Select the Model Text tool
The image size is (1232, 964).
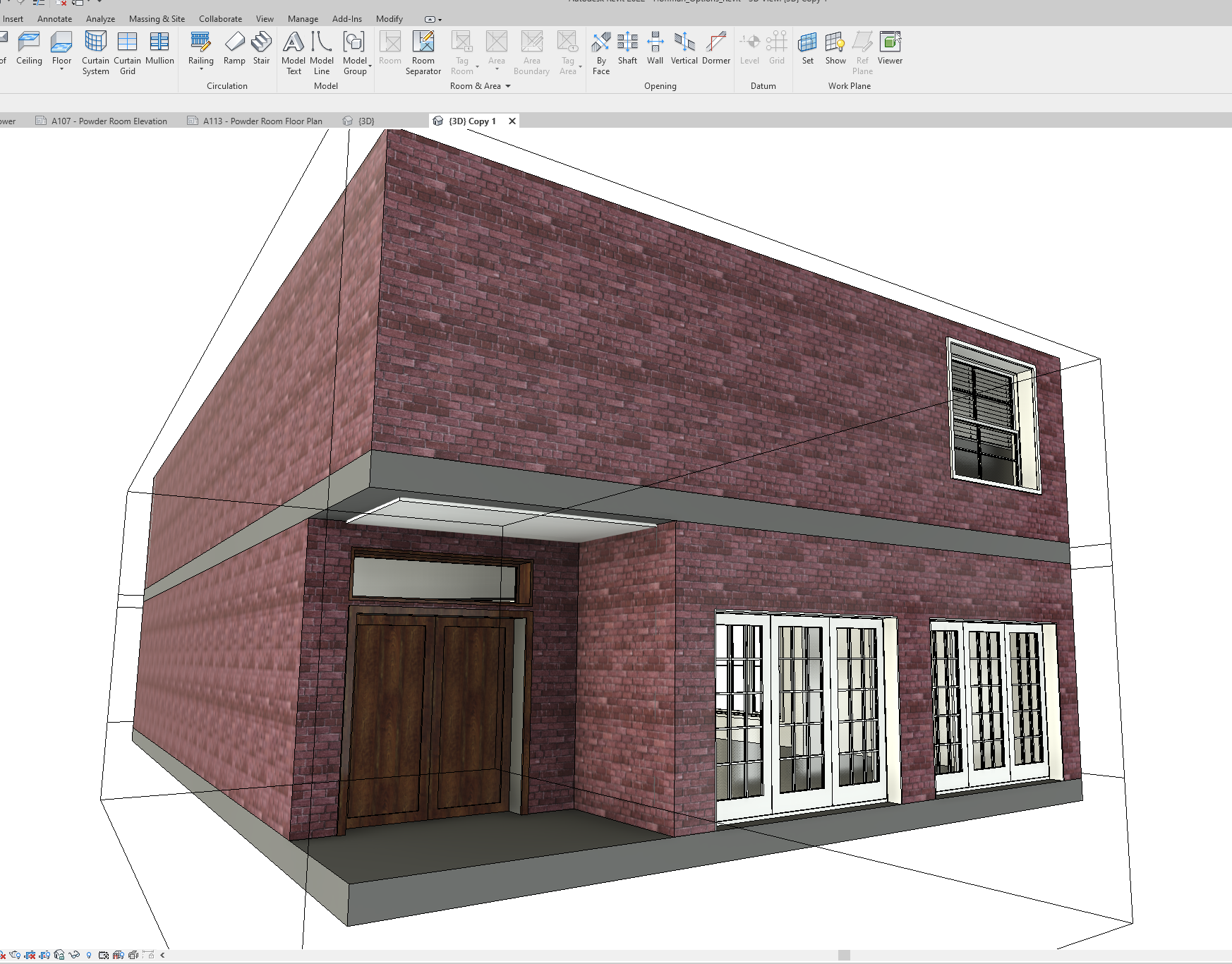[x=294, y=54]
